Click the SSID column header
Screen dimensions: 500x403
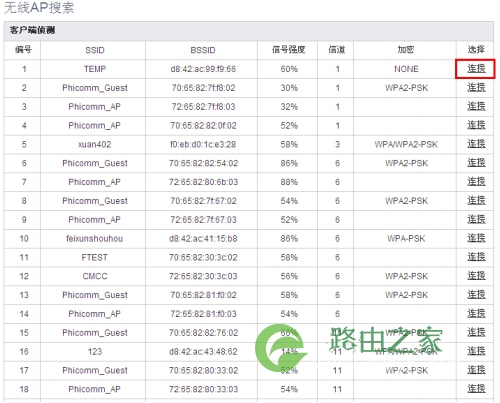[95, 50]
